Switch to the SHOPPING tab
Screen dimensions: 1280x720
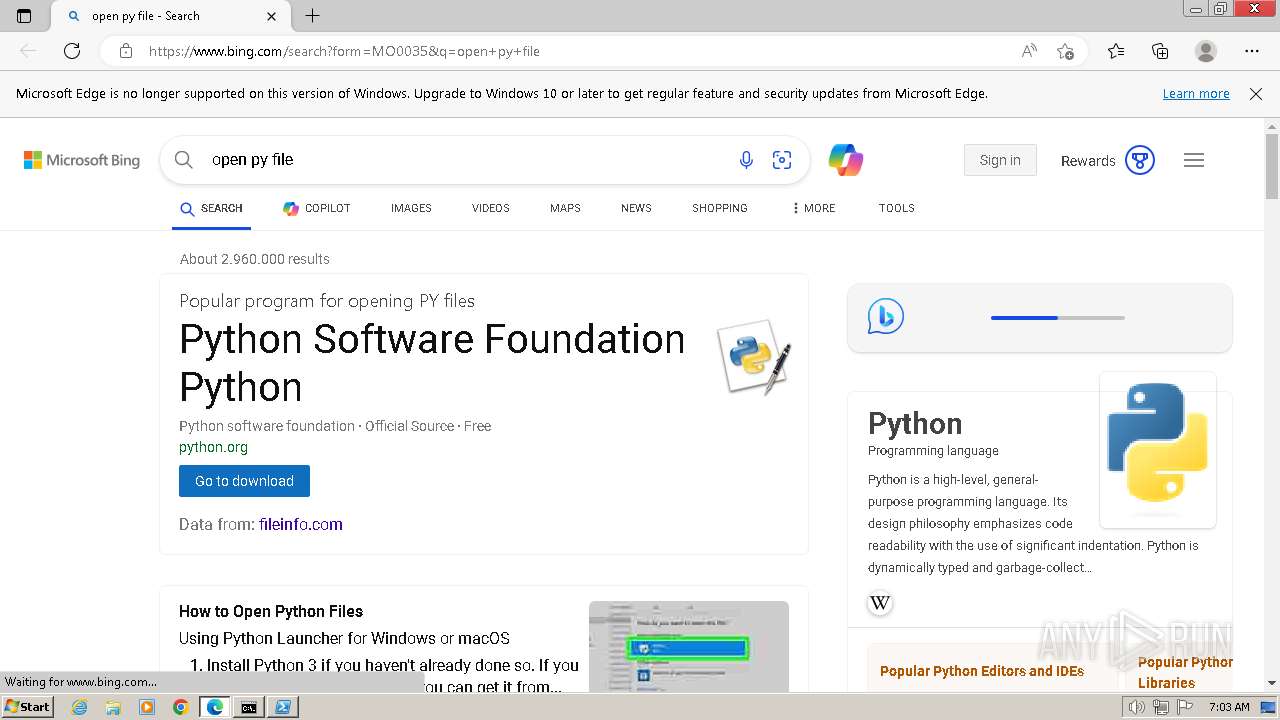point(720,208)
